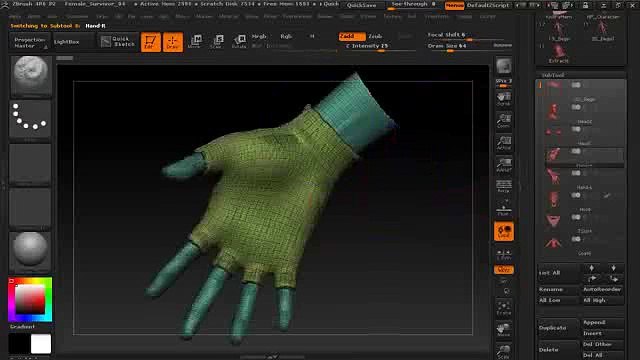Click the L.Sym icon
The image size is (640, 360).
coord(504,254)
